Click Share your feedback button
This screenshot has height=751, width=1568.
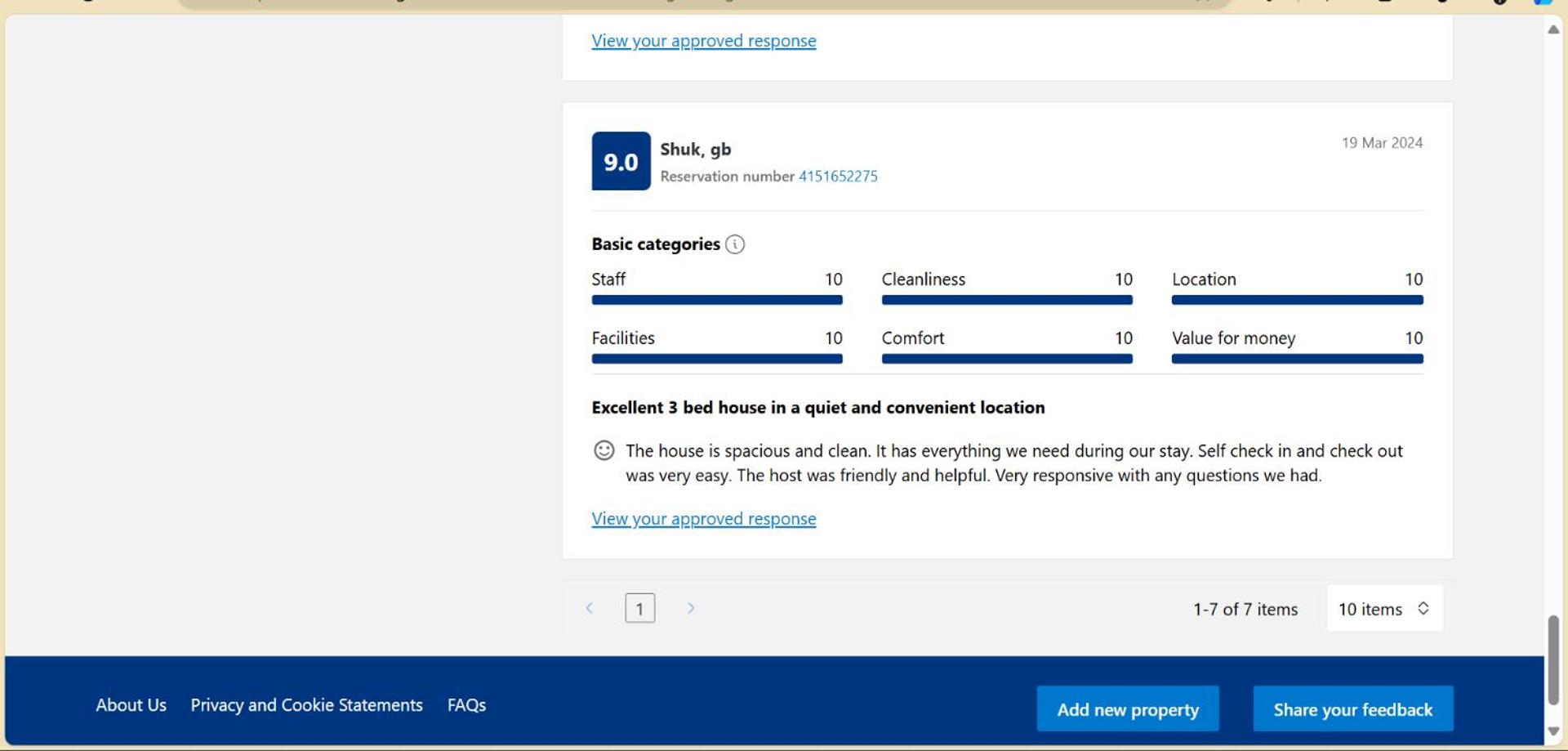click(1352, 709)
